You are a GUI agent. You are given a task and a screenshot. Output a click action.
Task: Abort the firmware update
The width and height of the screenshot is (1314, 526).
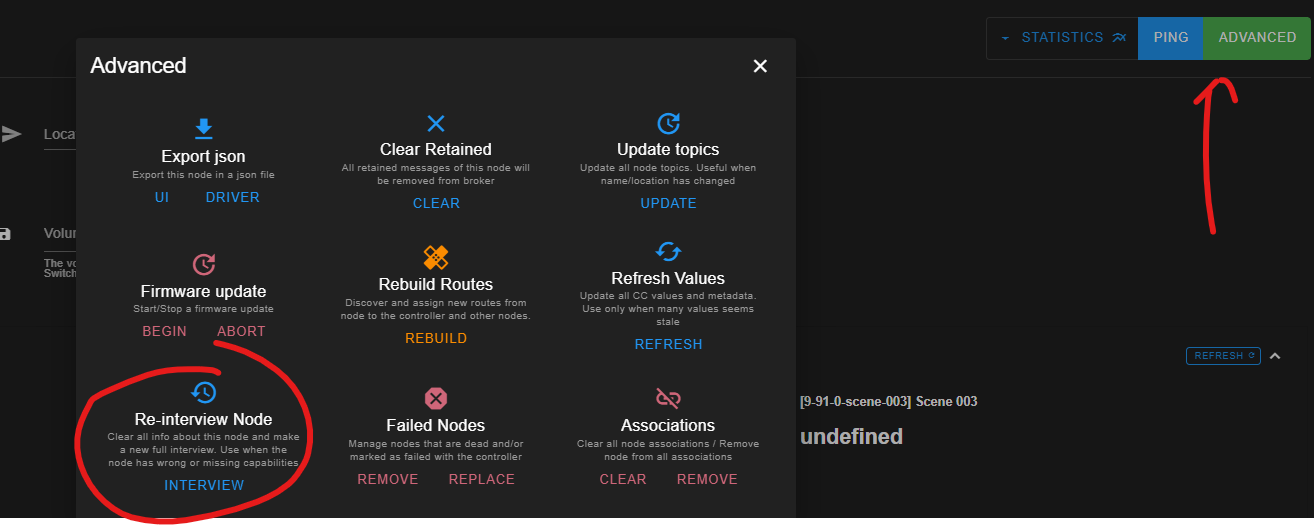point(241,331)
